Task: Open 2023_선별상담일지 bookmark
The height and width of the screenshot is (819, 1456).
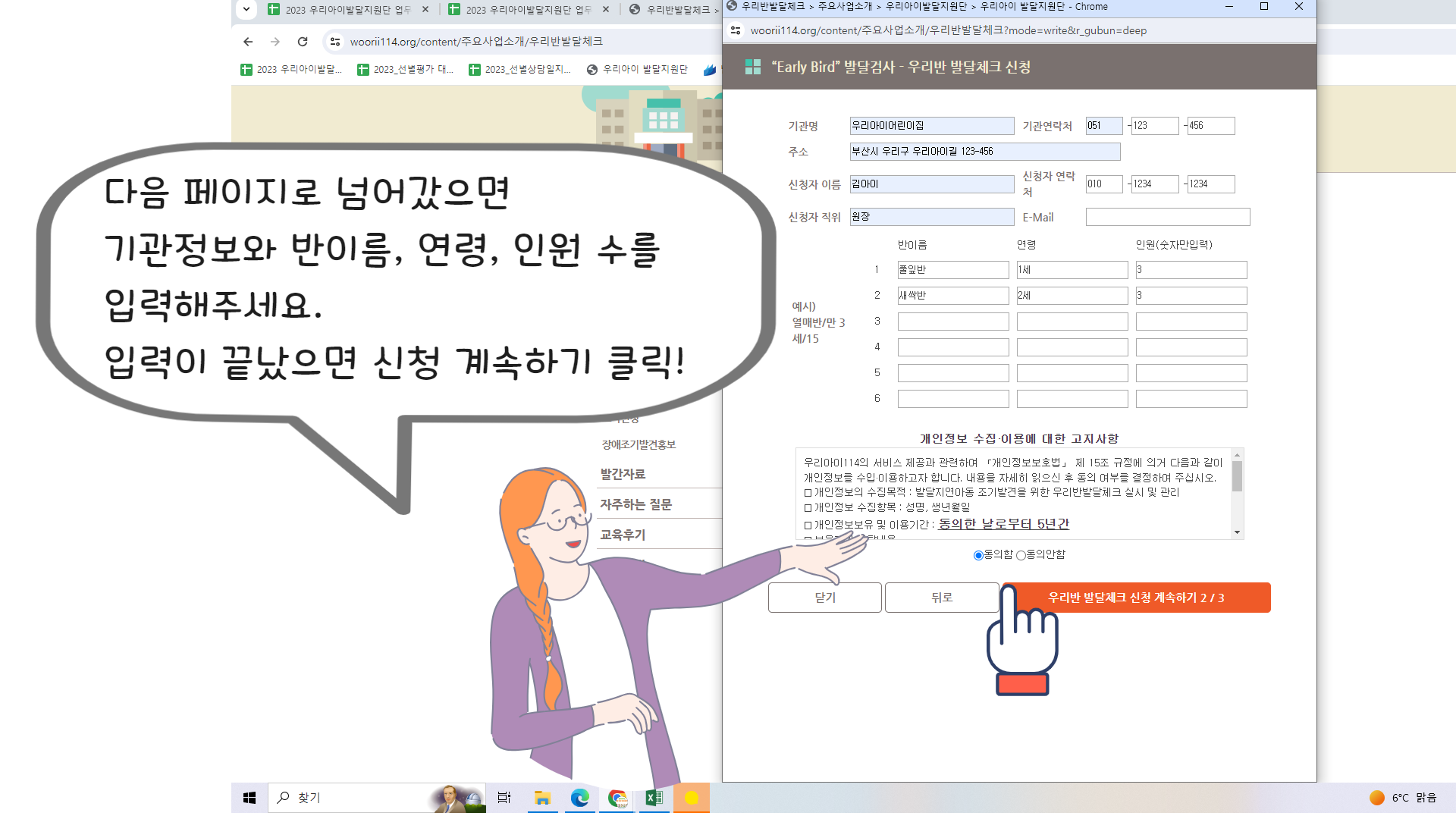Action: tap(519, 70)
